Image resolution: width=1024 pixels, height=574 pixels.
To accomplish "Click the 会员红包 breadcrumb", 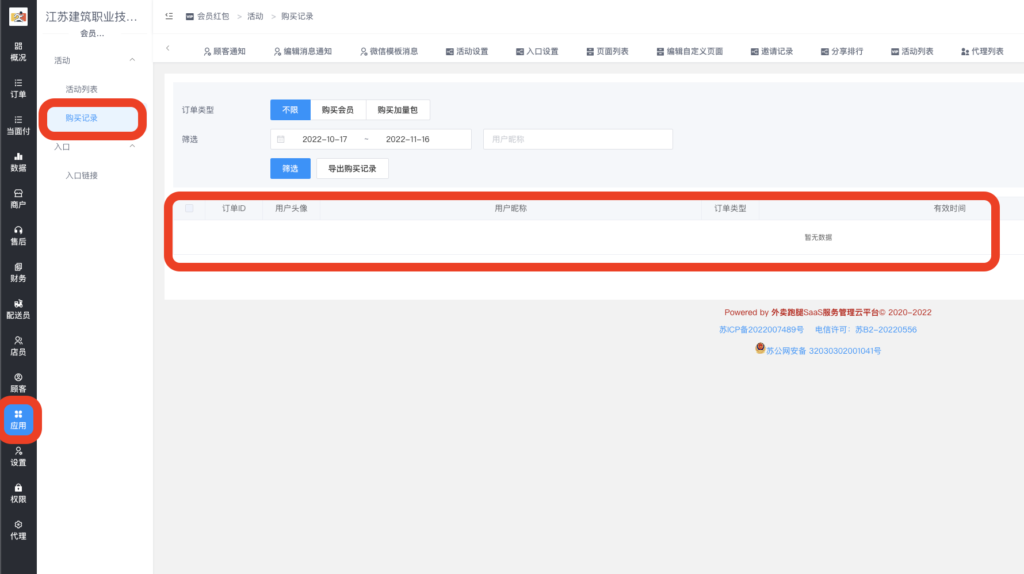I will (x=208, y=16).
